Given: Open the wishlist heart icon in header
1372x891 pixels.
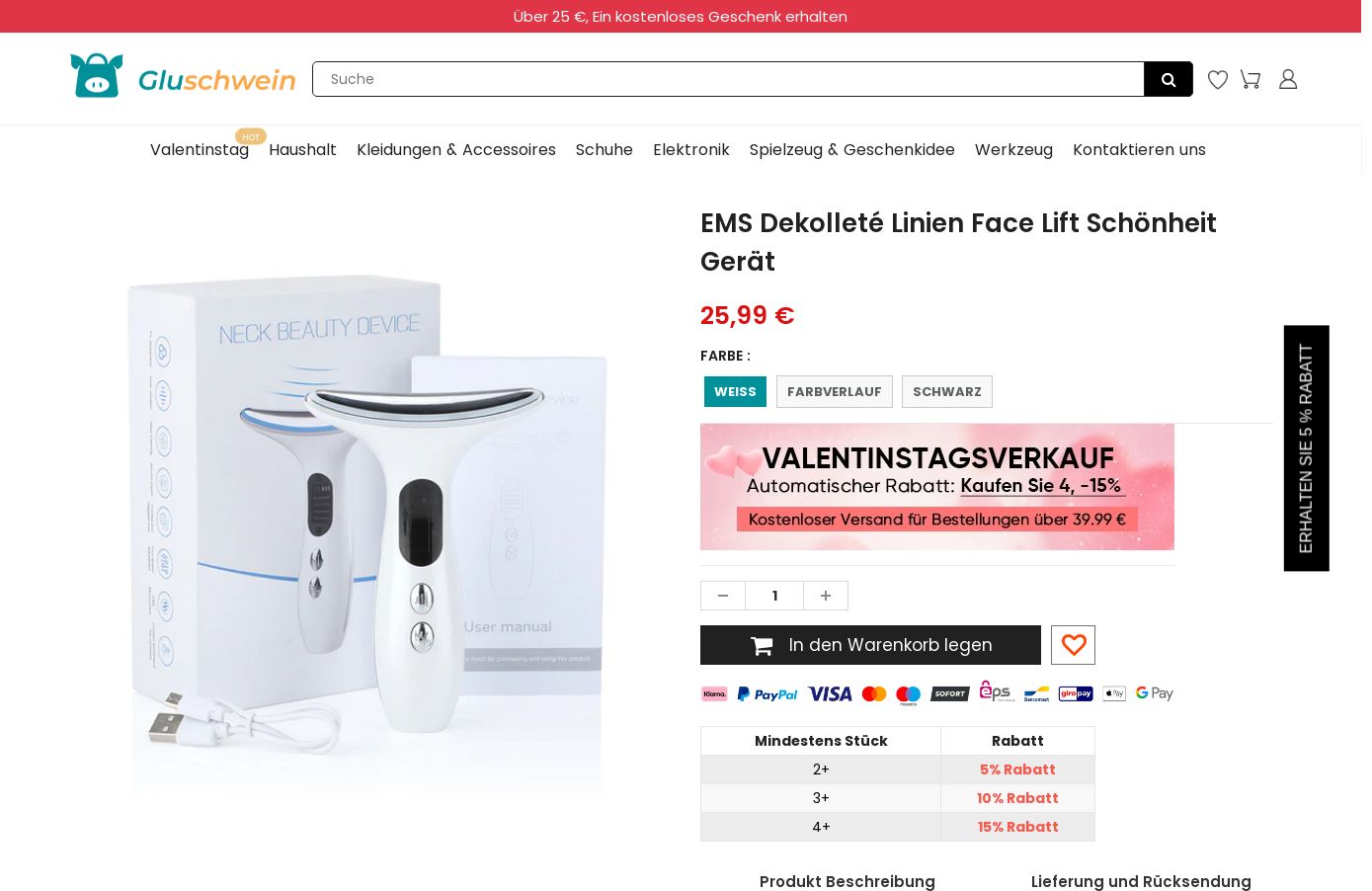Looking at the screenshot, I should click(1218, 79).
